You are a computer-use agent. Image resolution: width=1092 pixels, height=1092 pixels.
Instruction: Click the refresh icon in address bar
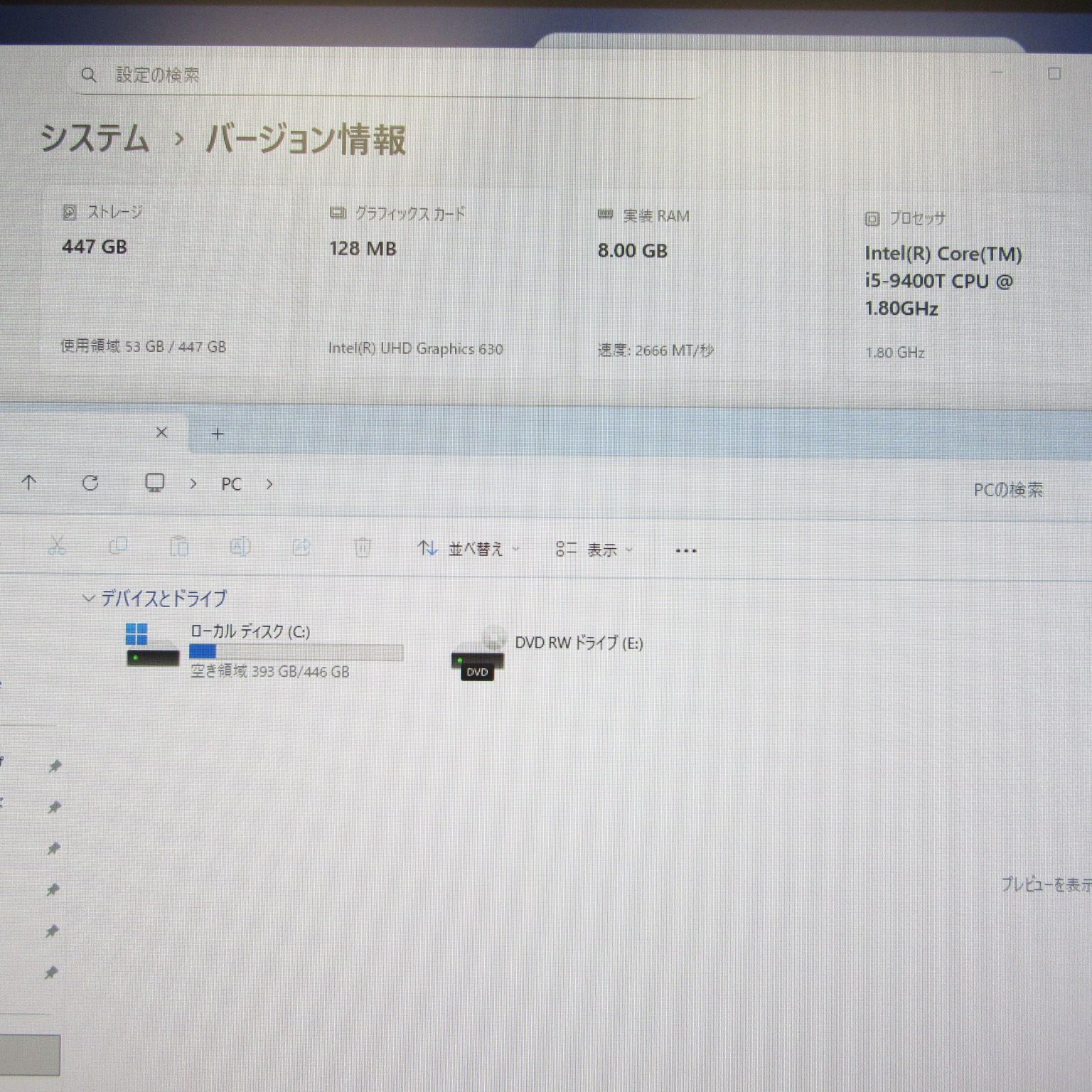pyautogui.click(x=91, y=483)
